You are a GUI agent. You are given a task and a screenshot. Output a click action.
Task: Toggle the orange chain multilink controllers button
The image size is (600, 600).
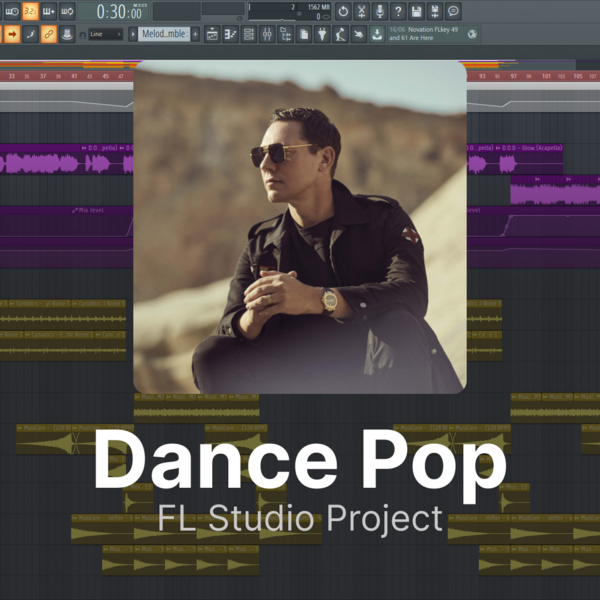(x=49, y=34)
